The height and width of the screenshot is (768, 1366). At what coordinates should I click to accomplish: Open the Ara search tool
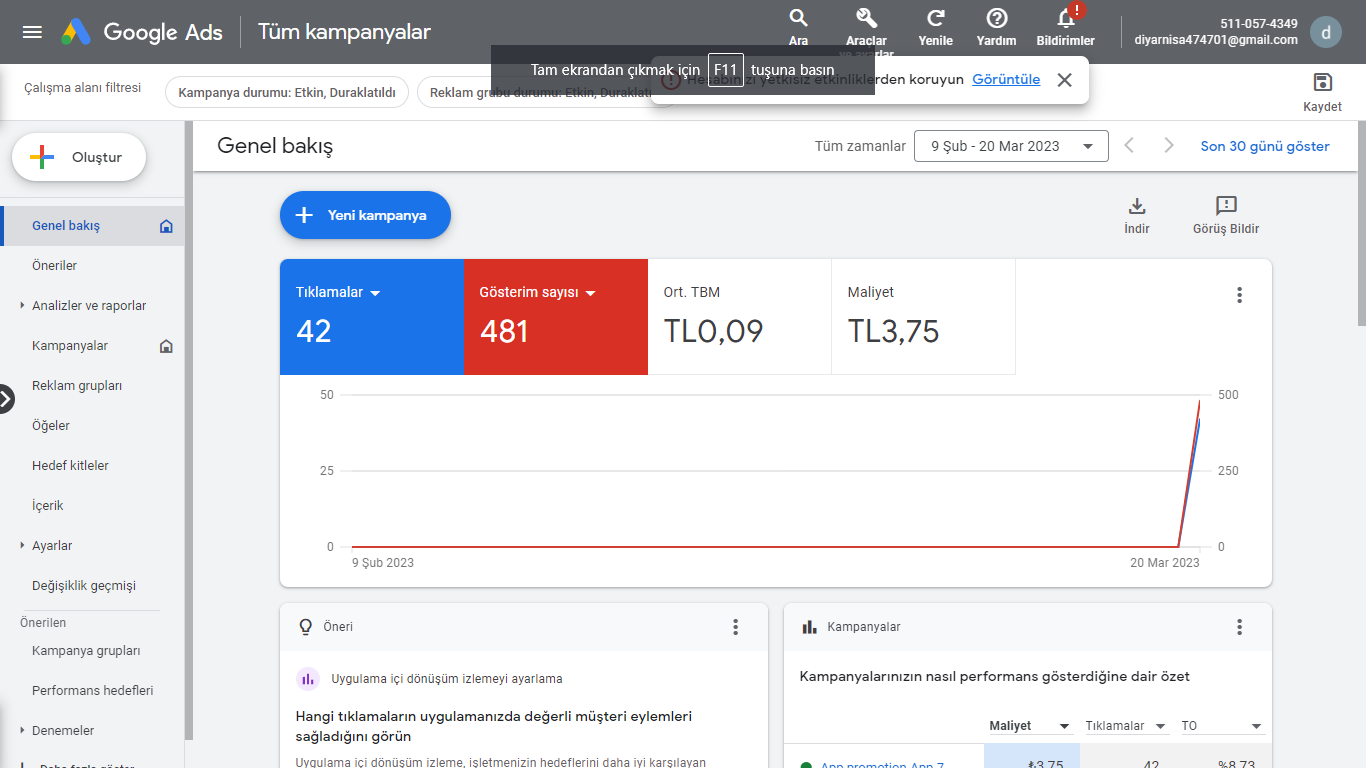(x=798, y=27)
